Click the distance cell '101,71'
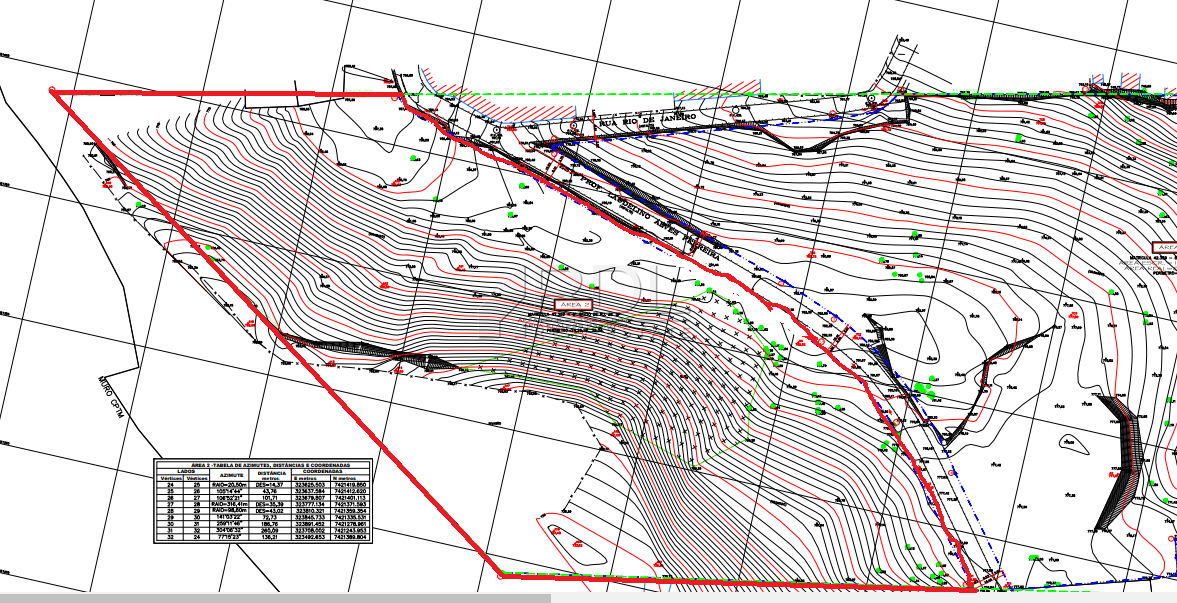This screenshot has width=1177, height=603. coord(269,498)
